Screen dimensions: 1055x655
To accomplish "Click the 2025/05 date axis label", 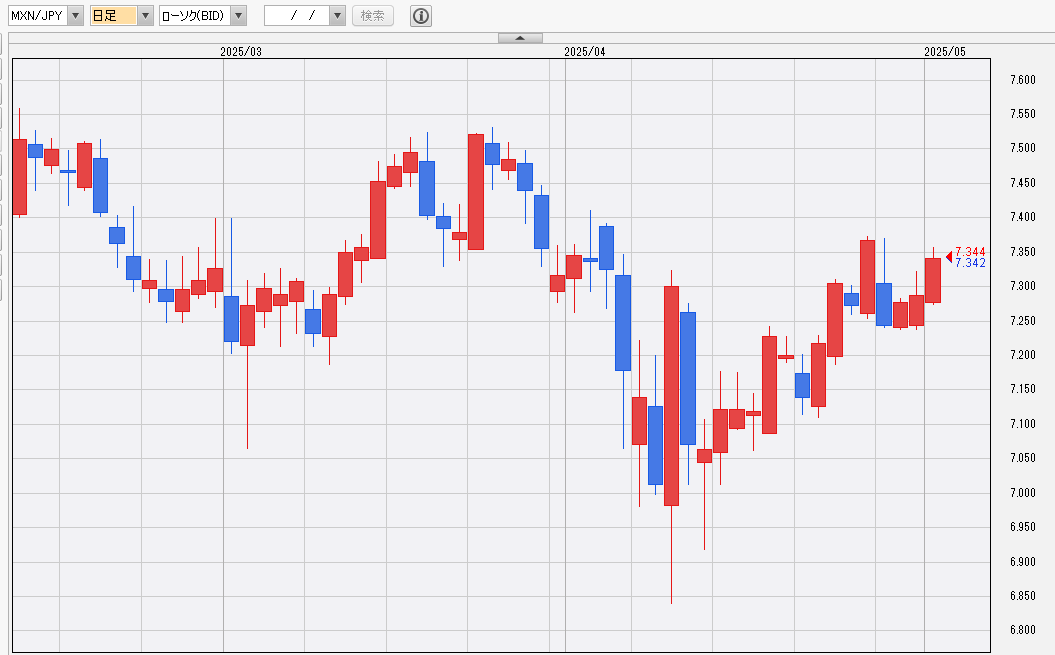I will [x=945, y=51].
